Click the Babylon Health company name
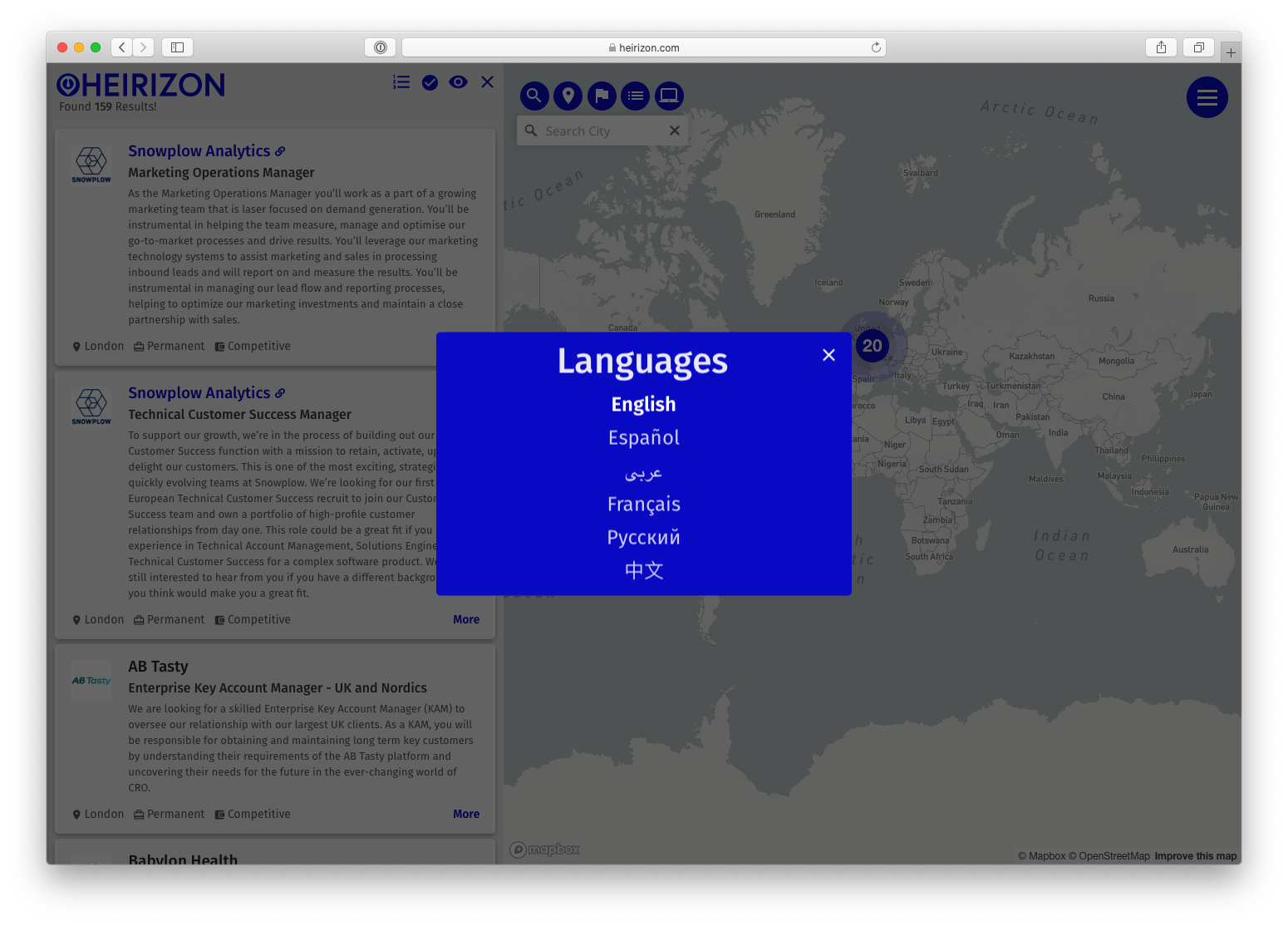The height and width of the screenshot is (926, 1288). tap(183, 860)
